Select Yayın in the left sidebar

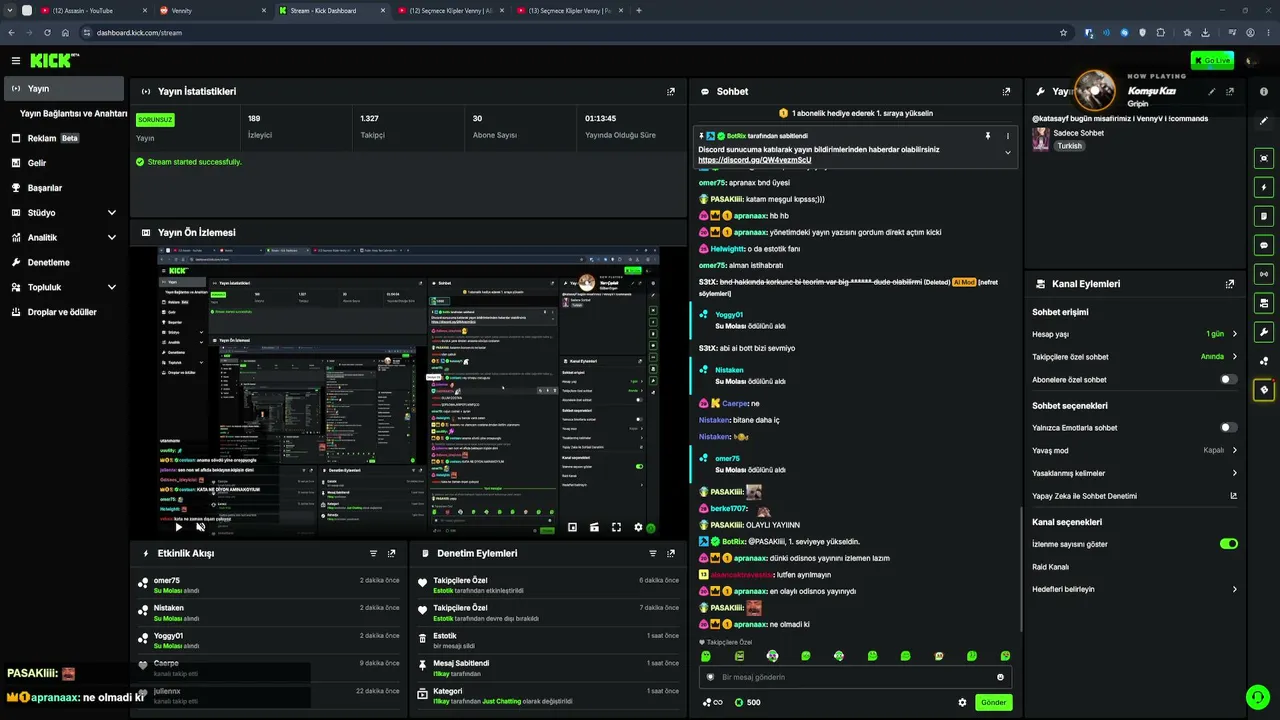[63, 89]
